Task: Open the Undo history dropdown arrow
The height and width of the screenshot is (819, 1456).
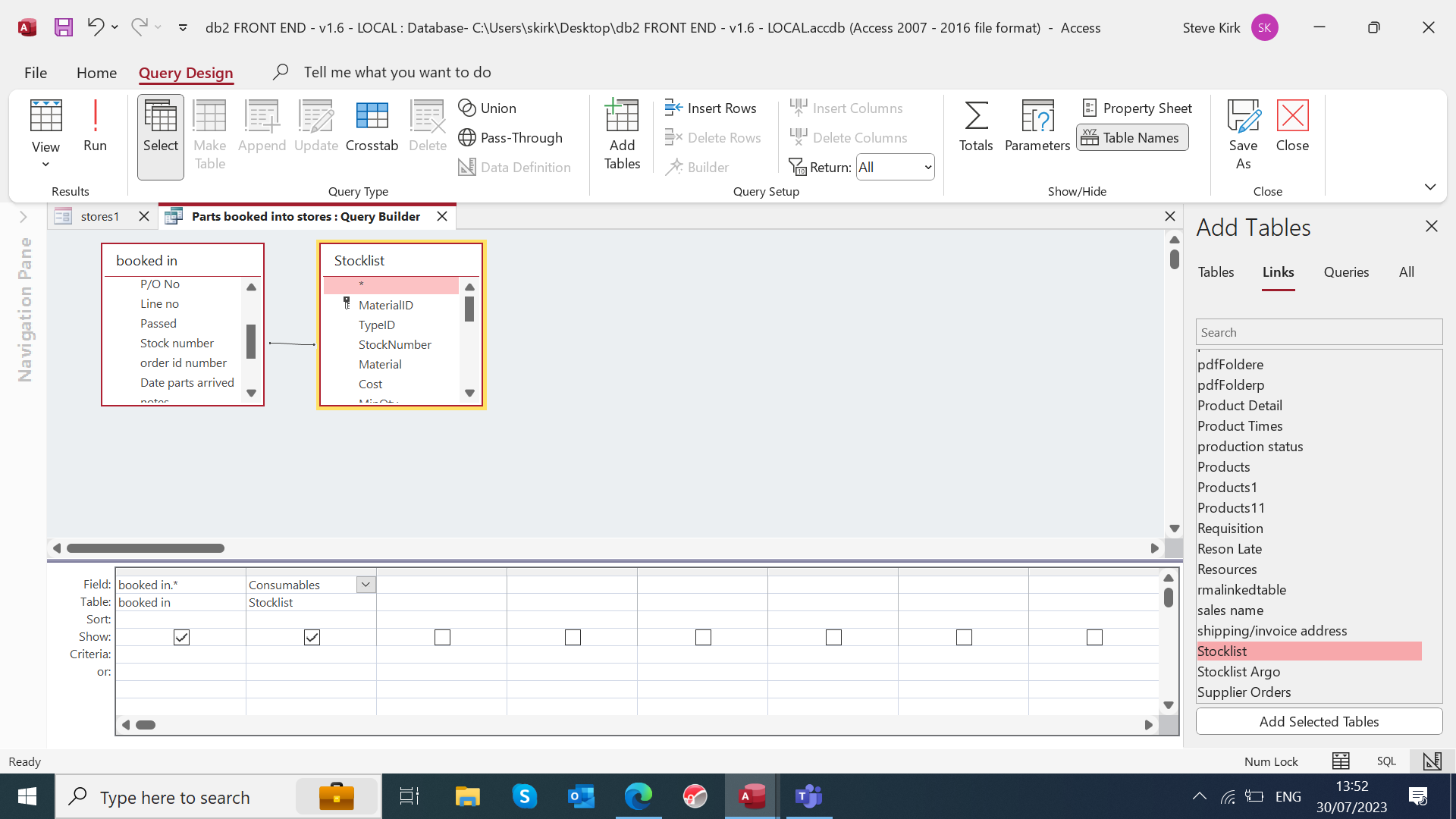Action: point(115,27)
